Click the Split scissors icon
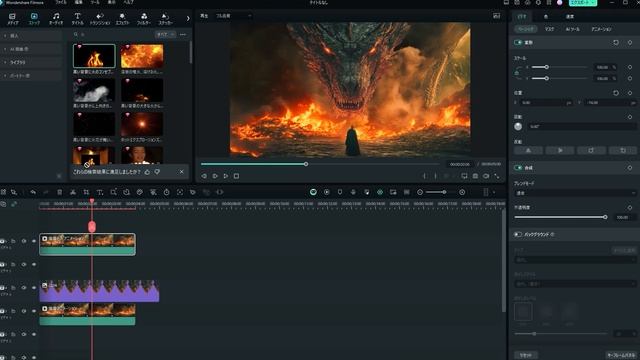The height and width of the screenshot is (360, 640). point(73,192)
